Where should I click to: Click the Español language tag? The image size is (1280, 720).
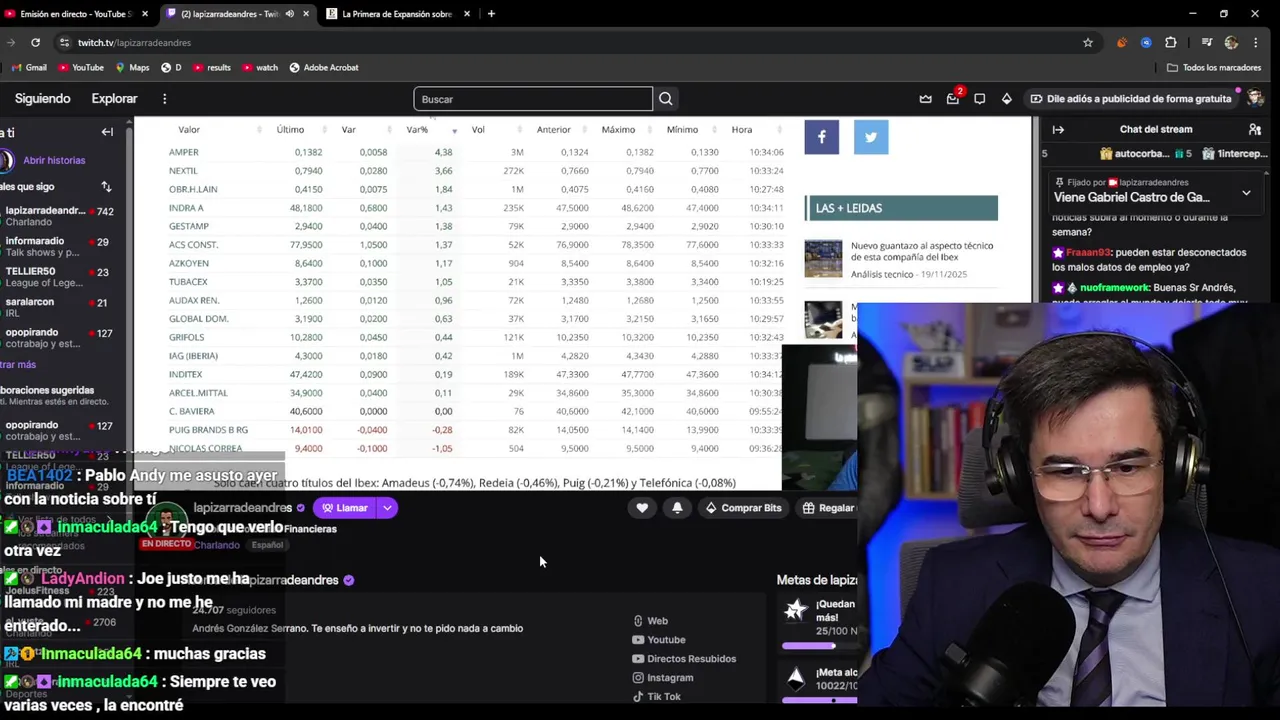(267, 545)
